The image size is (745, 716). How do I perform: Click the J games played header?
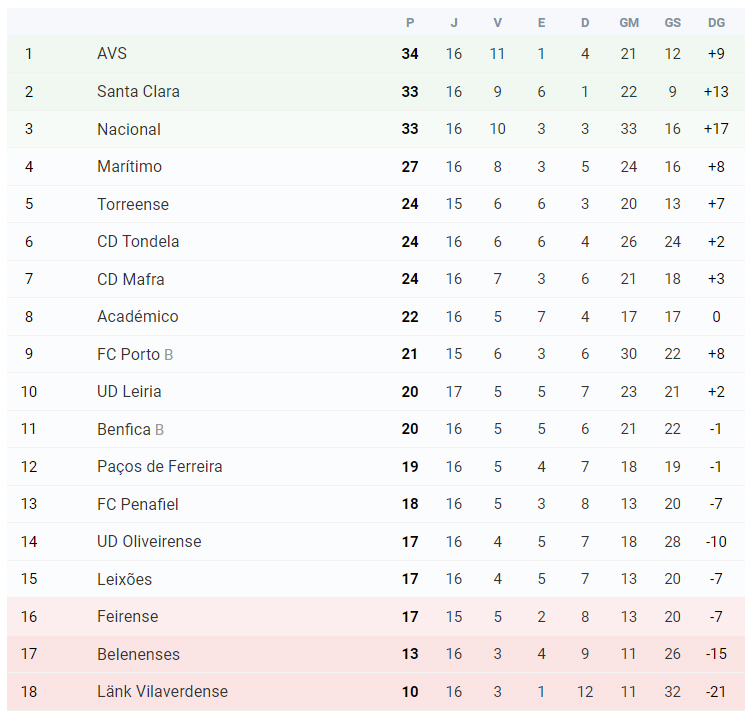pos(454,23)
